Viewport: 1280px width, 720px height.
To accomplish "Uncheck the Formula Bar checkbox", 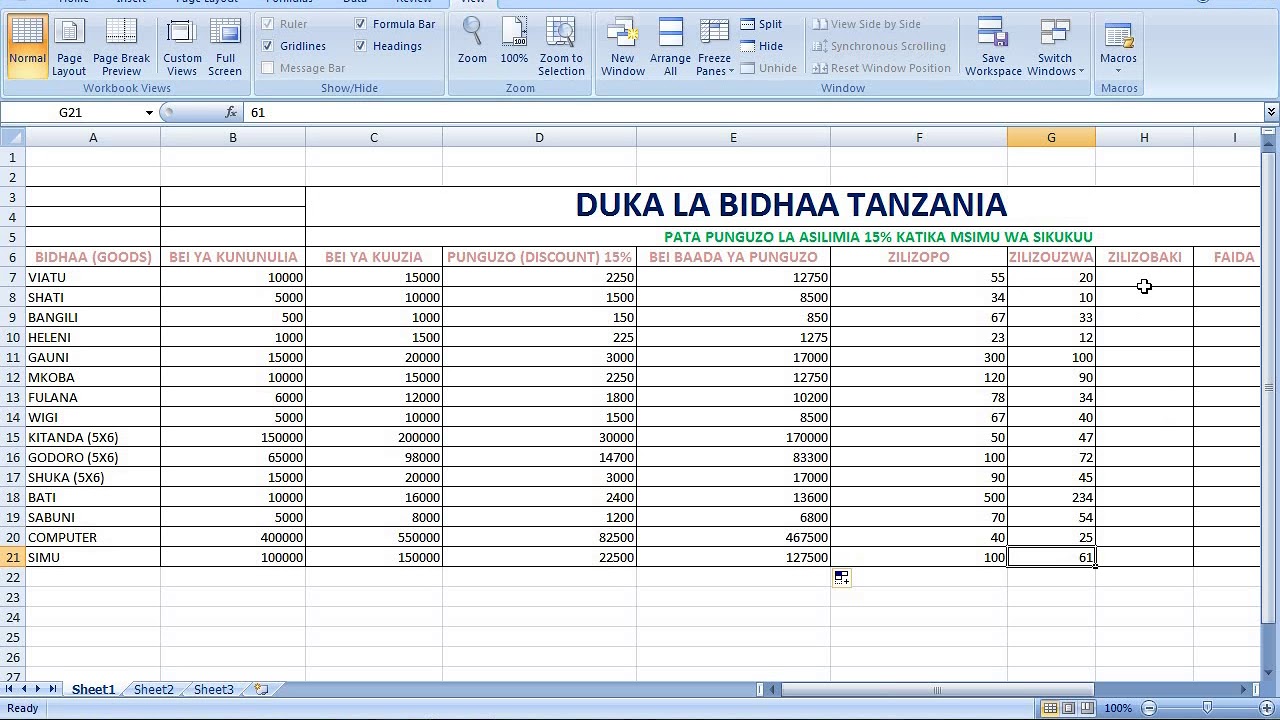I will 361,24.
